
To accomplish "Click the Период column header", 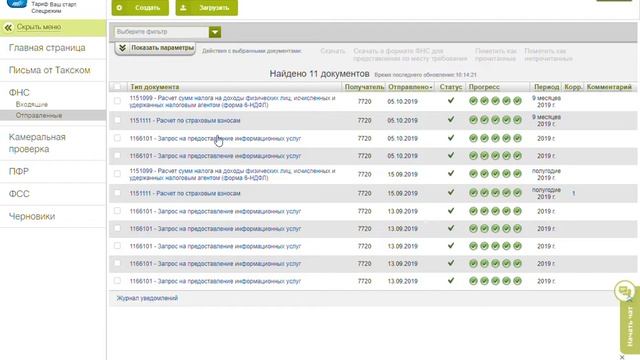I will click(546, 87).
